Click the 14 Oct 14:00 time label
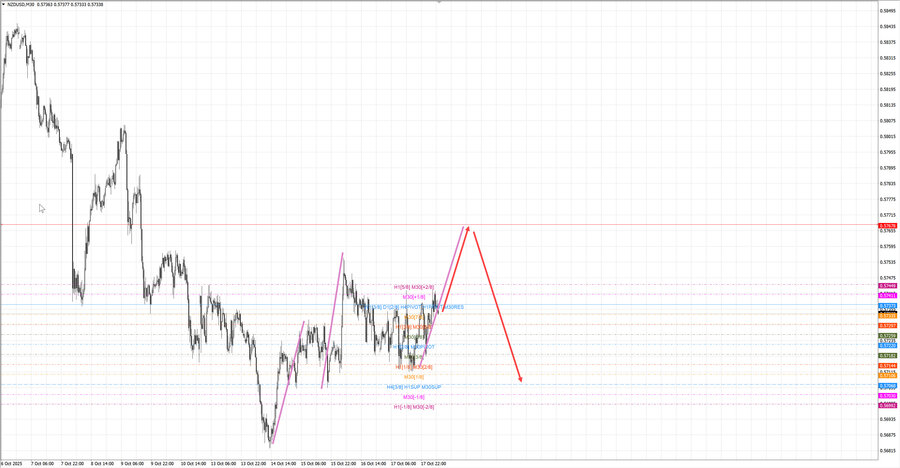Viewport: 900px width, 468px height. pyautogui.click(x=283, y=463)
